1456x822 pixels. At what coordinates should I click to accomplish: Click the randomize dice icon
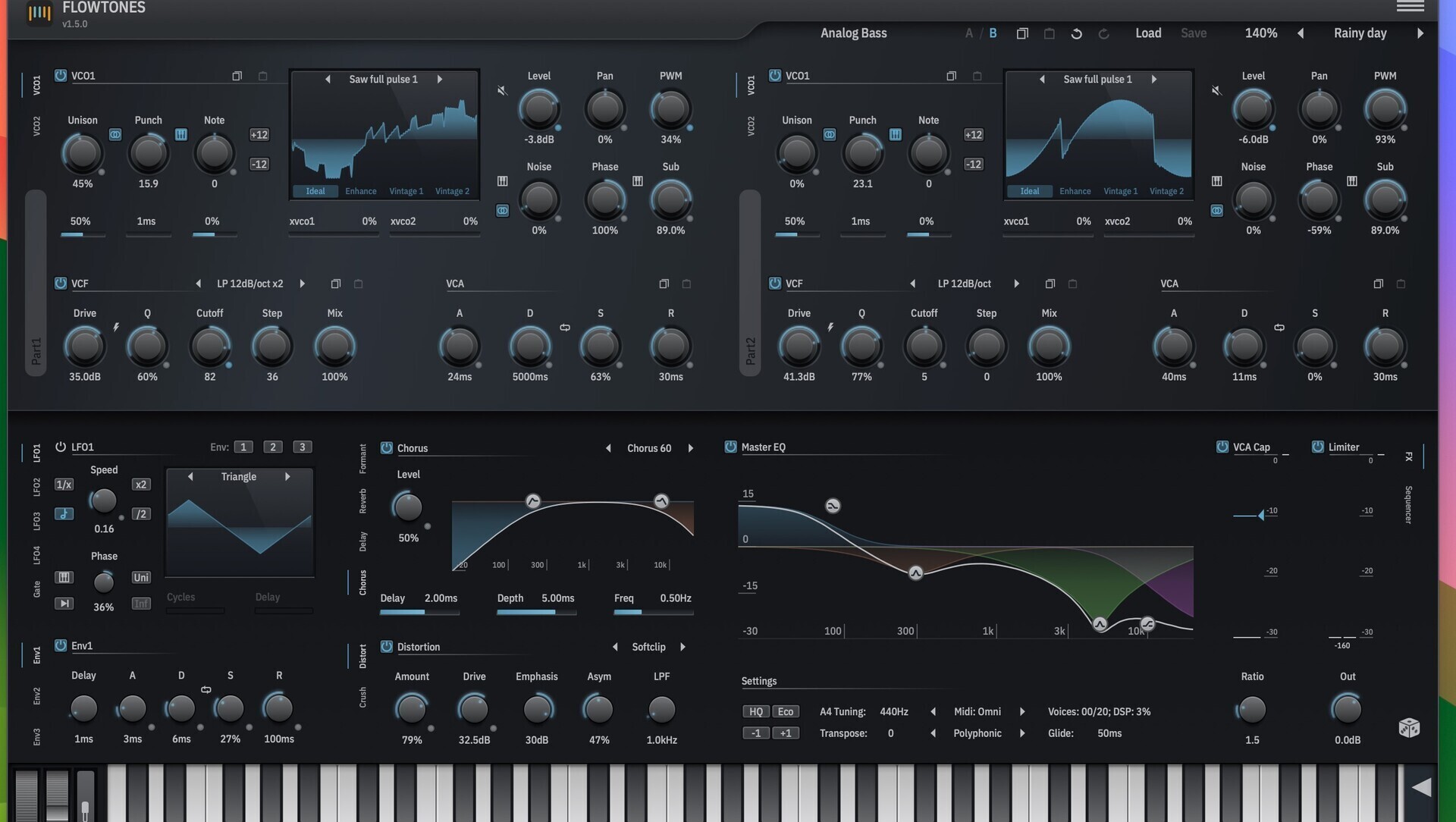coord(1409,728)
